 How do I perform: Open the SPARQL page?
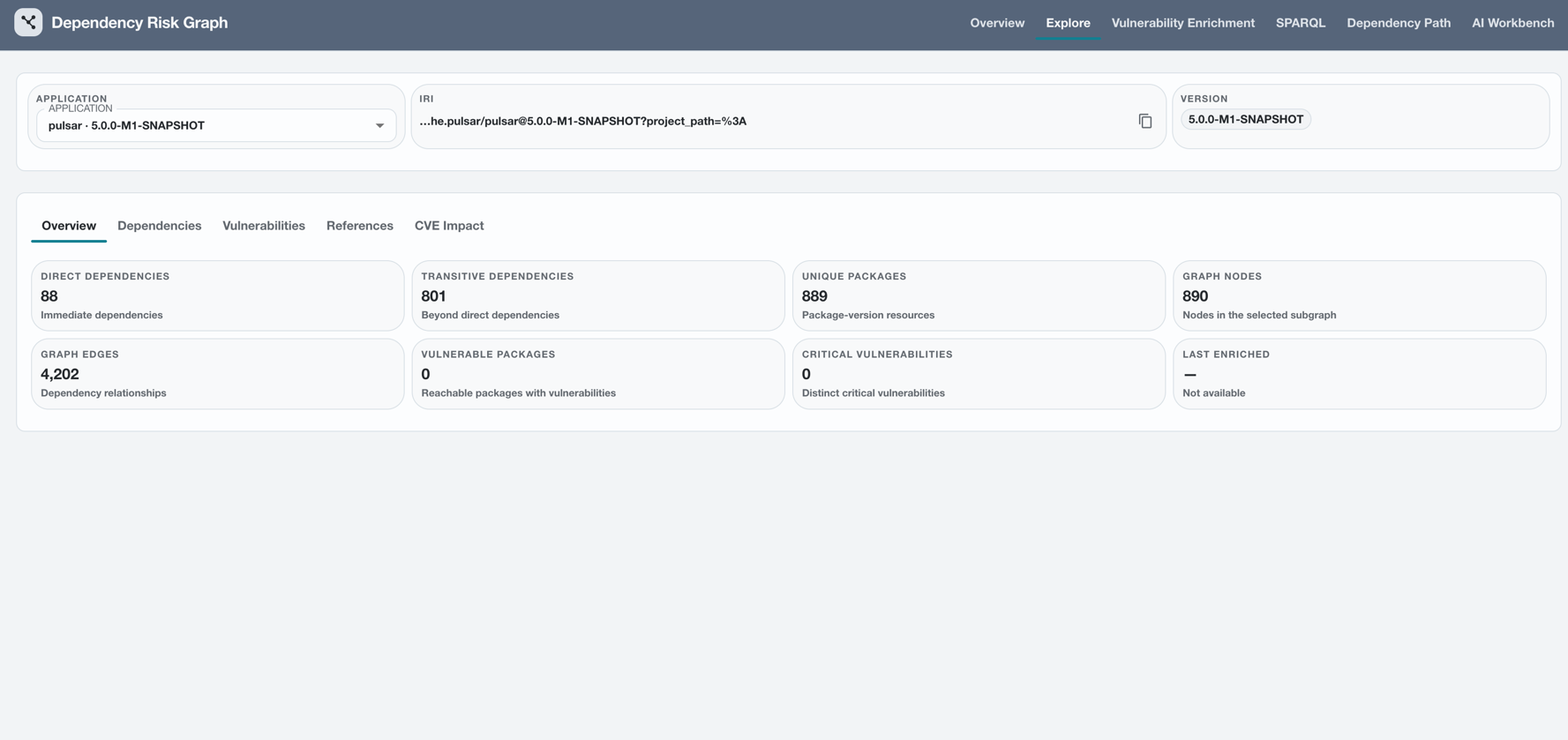tap(1300, 23)
